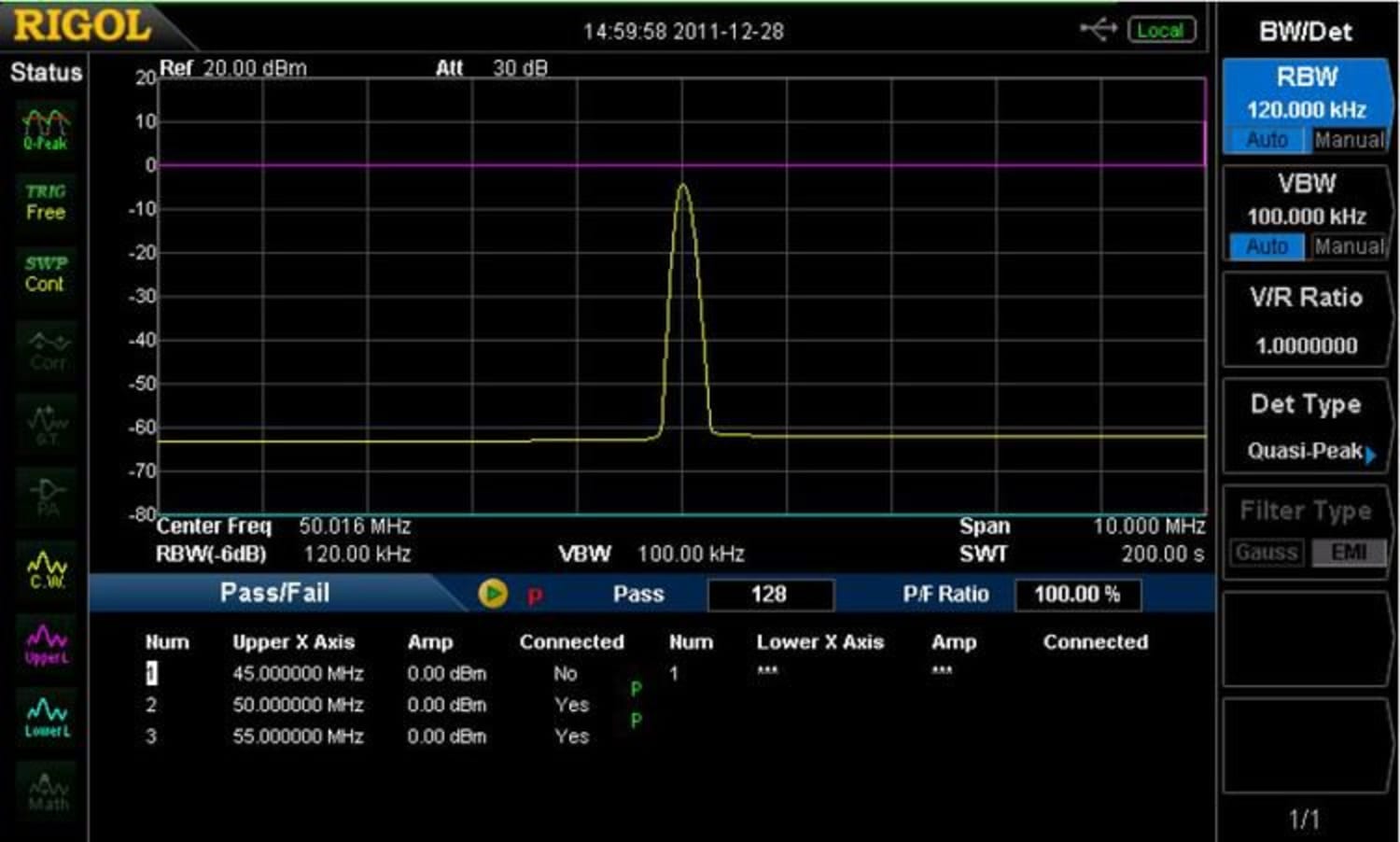Open the BW/Det menu heading

pyautogui.click(x=1304, y=31)
